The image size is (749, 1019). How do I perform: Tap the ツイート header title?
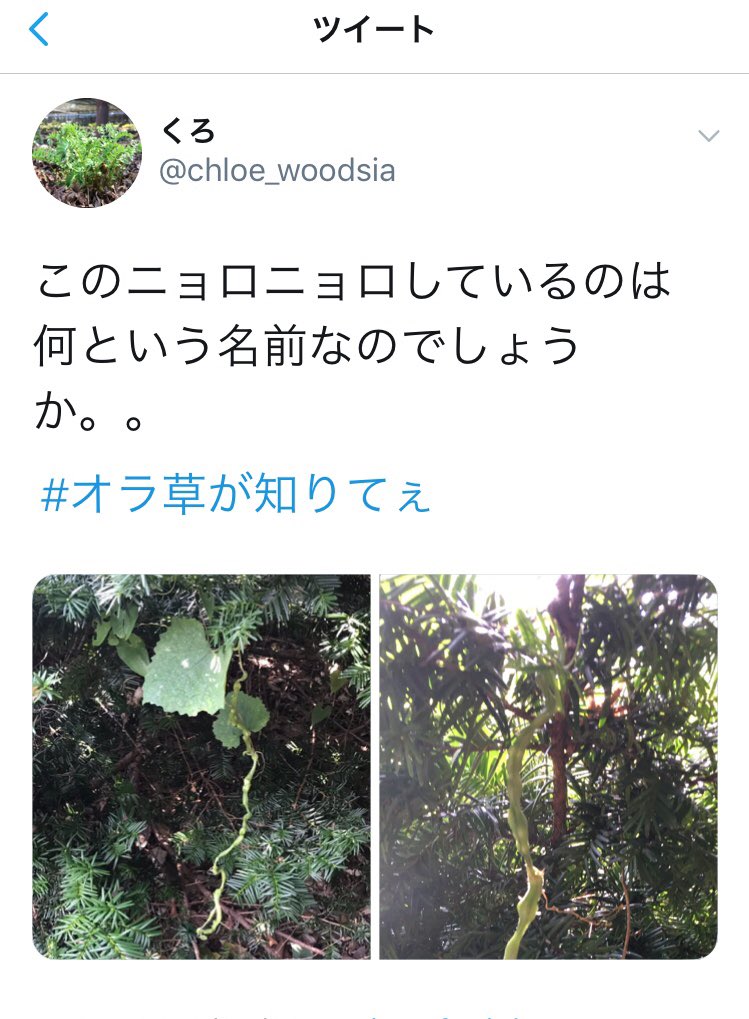tap(374, 29)
